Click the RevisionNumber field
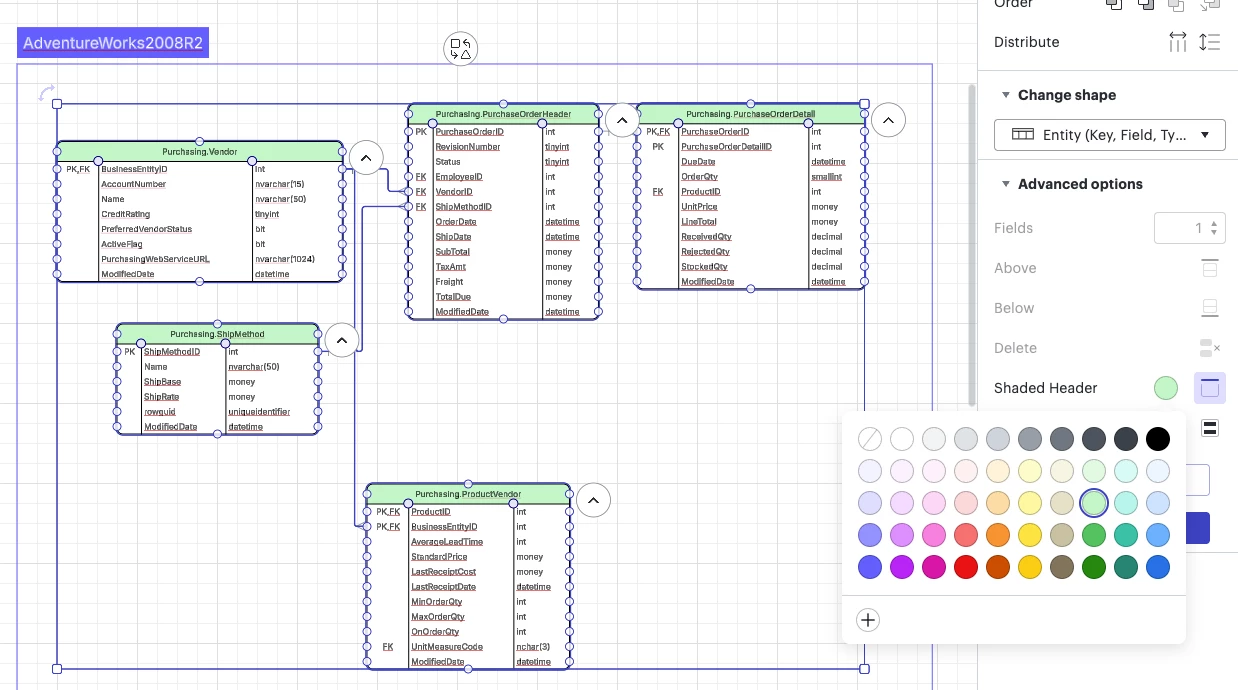Viewport: 1238px width, 690px height. [x=468, y=147]
